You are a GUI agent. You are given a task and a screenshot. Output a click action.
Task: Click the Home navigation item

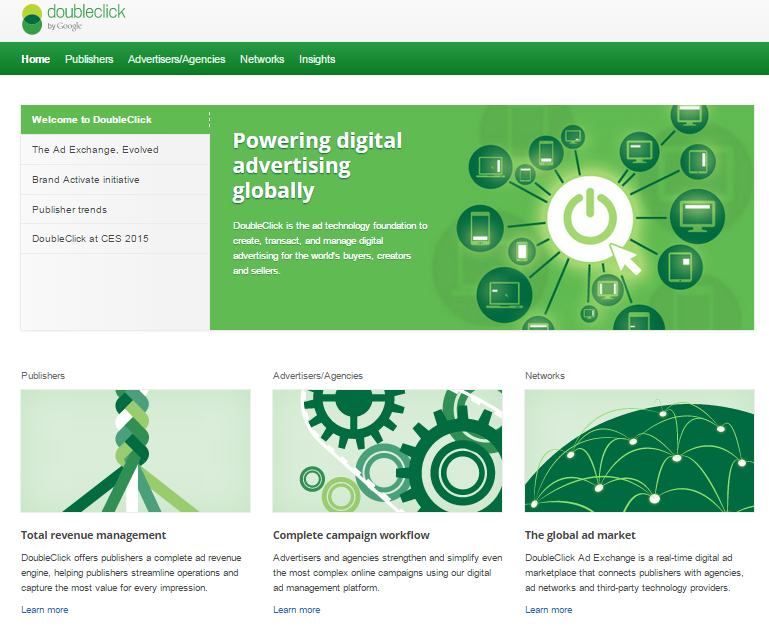point(35,59)
